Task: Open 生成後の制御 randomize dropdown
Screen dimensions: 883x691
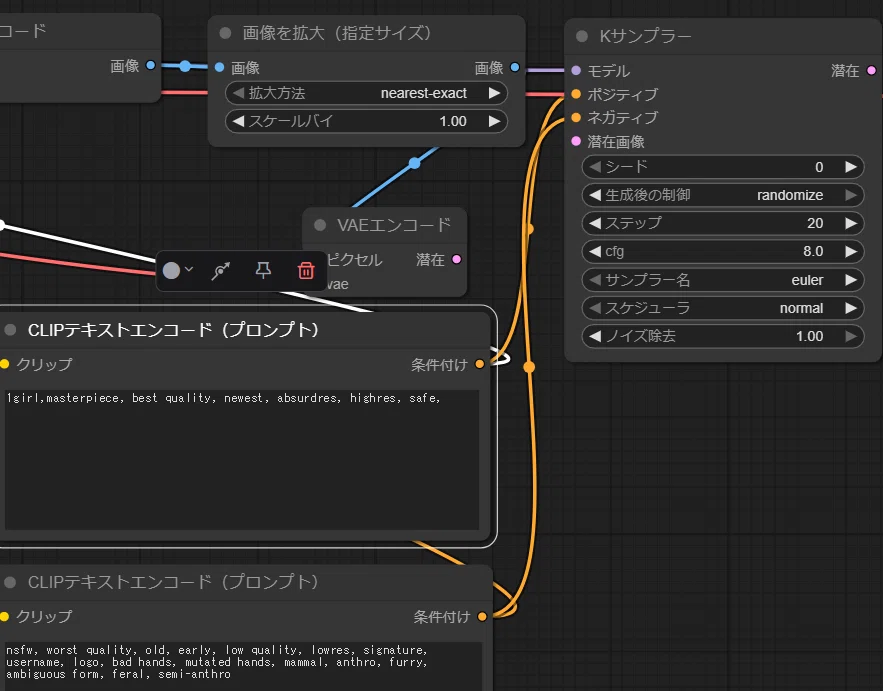Action: tap(723, 195)
